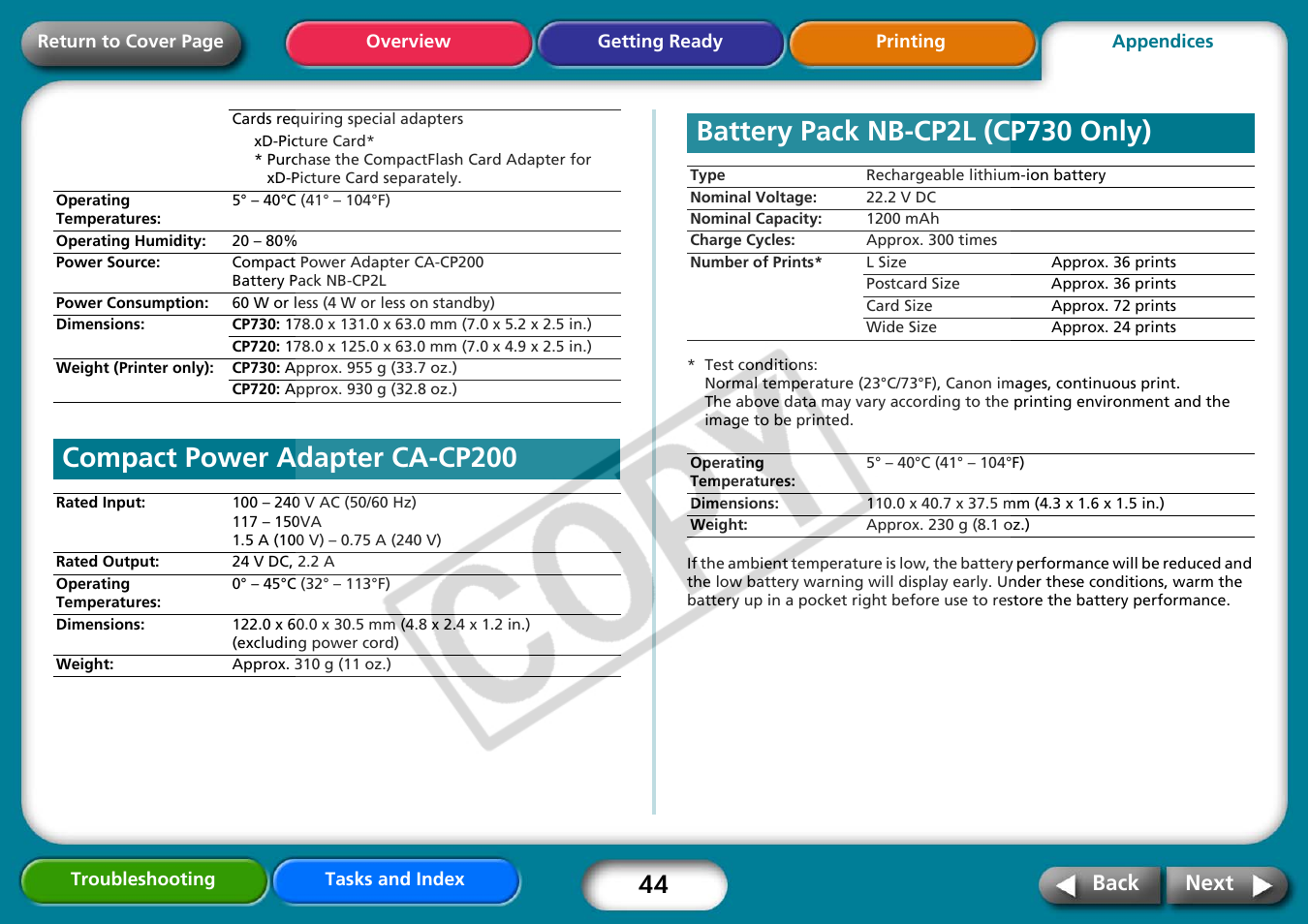1309x924 pixels.
Task: Click 'CP720: Approx. 930 g' weight line
Action: 344,389
